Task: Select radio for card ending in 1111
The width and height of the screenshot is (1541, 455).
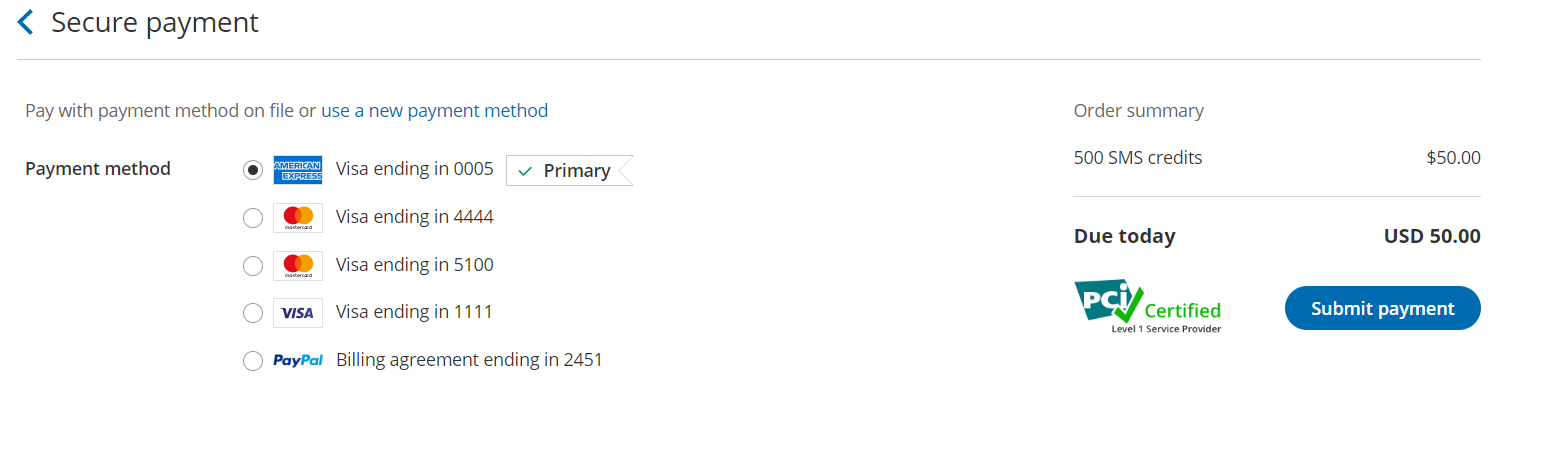Action: click(253, 313)
